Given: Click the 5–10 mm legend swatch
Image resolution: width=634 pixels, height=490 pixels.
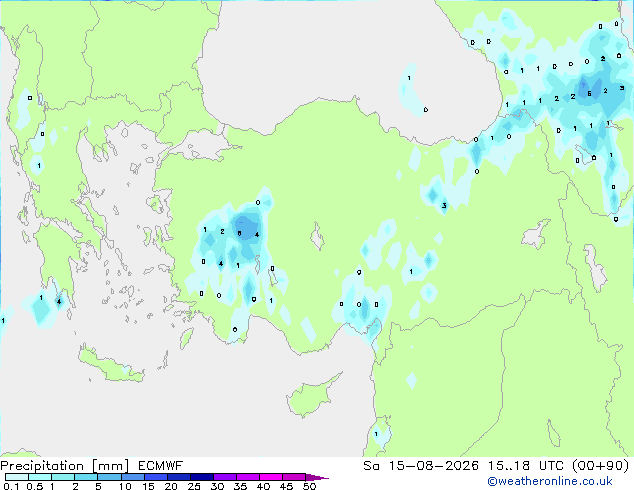Looking at the screenshot, I should pos(109,477).
